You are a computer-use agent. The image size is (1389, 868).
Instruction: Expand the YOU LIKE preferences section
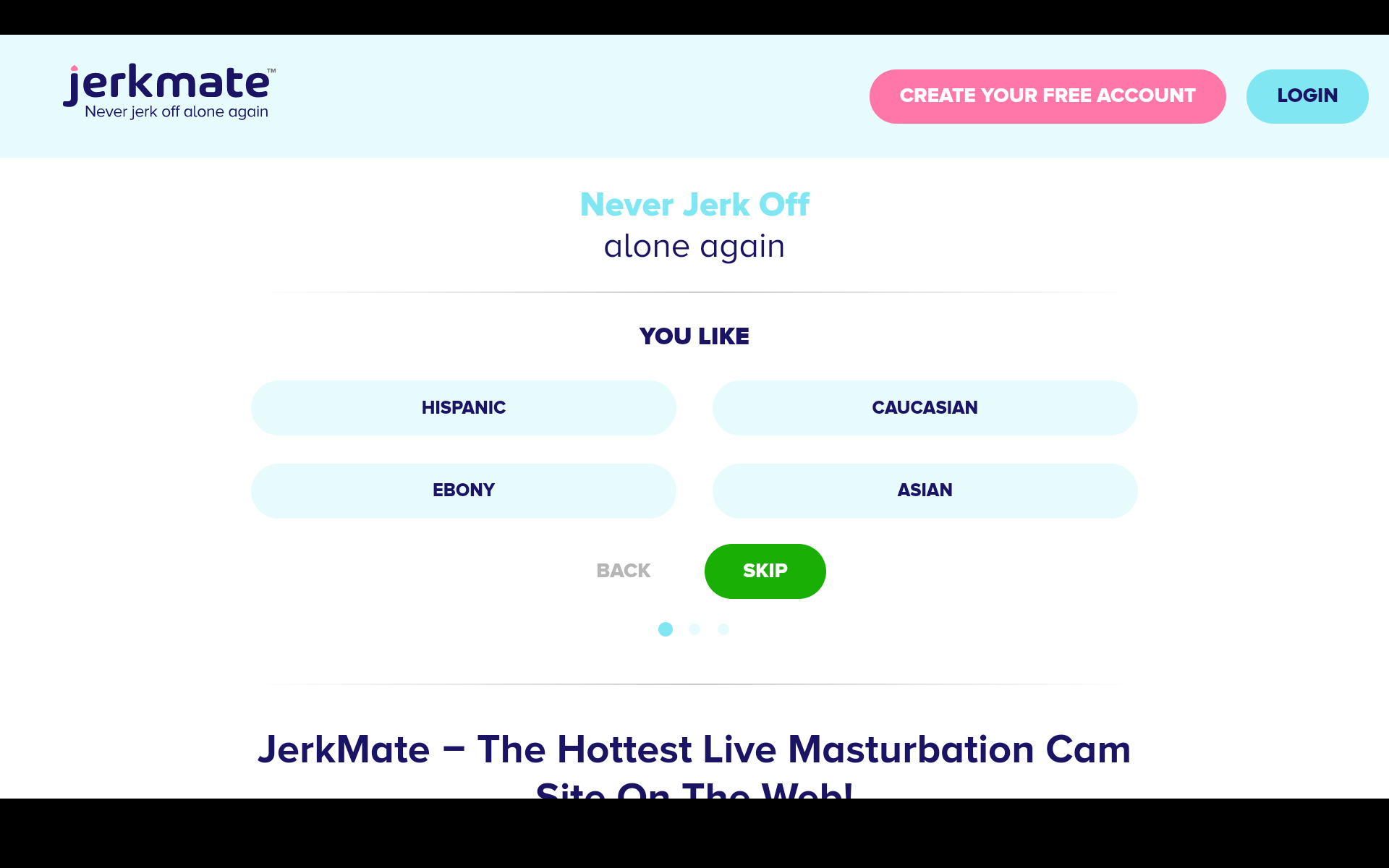[694, 335]
